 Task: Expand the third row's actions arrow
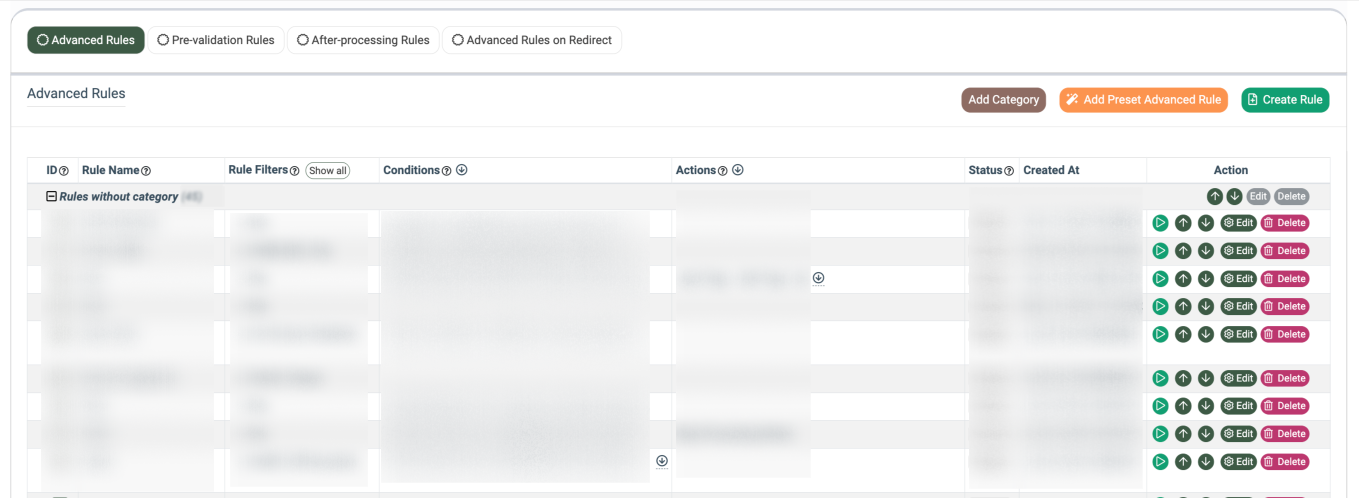818,278
